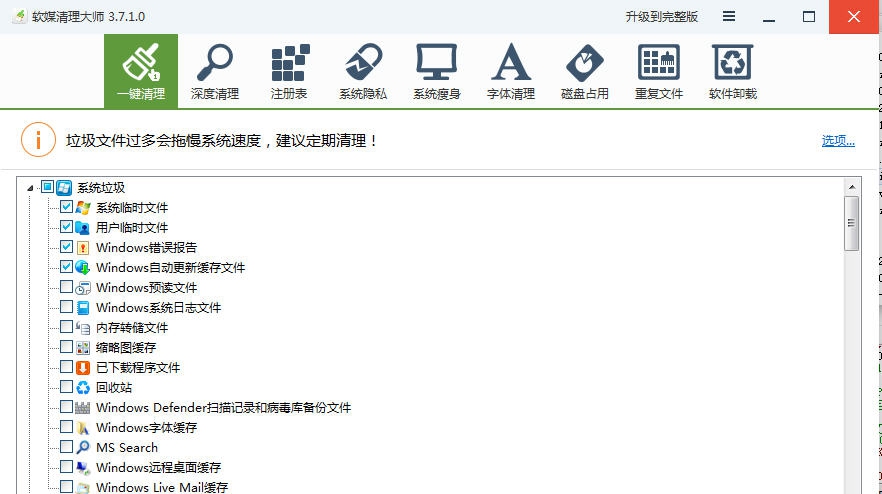Open the 选项... options link
This screenshot has height=494, width=882.
point(838,141)
